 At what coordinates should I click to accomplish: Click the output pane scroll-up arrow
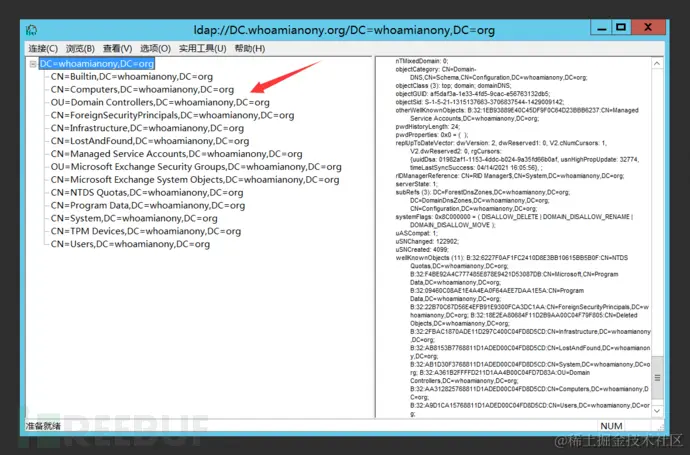657,63
